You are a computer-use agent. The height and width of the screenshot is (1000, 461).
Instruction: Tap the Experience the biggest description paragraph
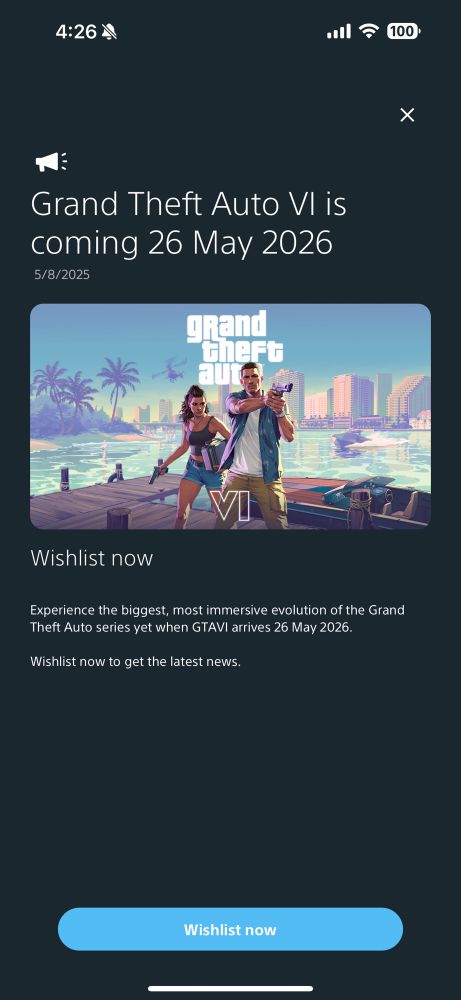point(217,619)
